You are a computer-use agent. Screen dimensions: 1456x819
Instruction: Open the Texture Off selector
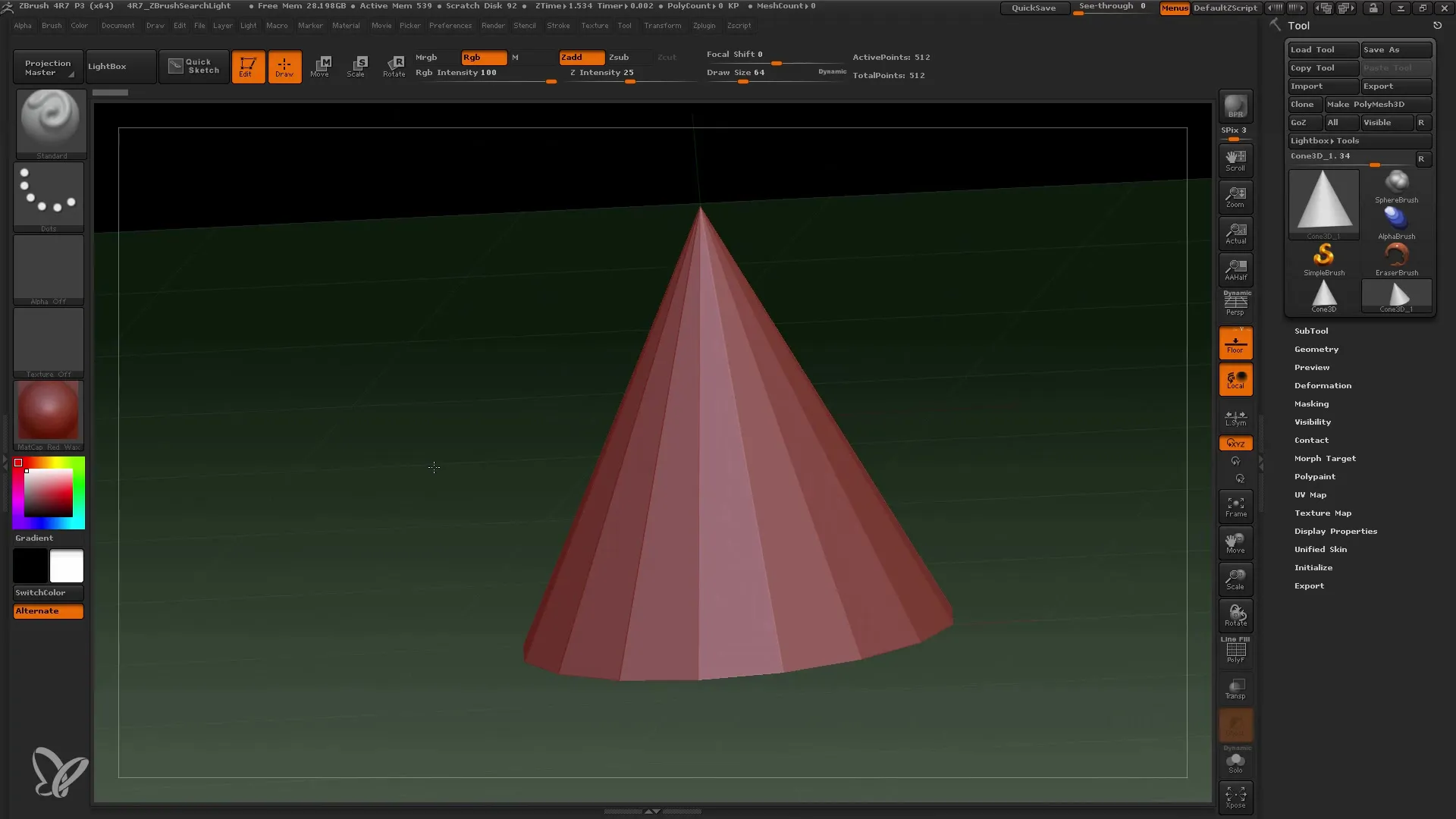49,343
